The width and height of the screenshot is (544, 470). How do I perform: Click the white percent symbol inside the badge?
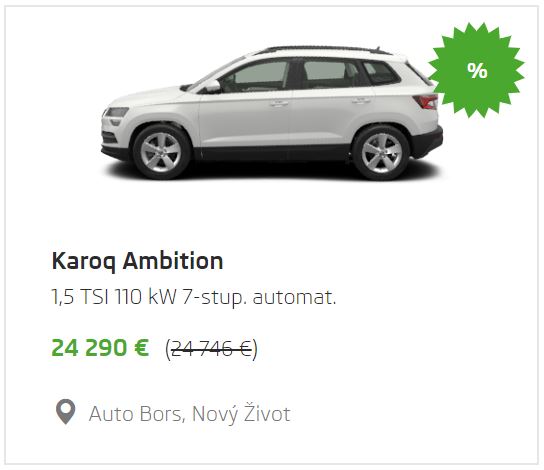(477, 70)
